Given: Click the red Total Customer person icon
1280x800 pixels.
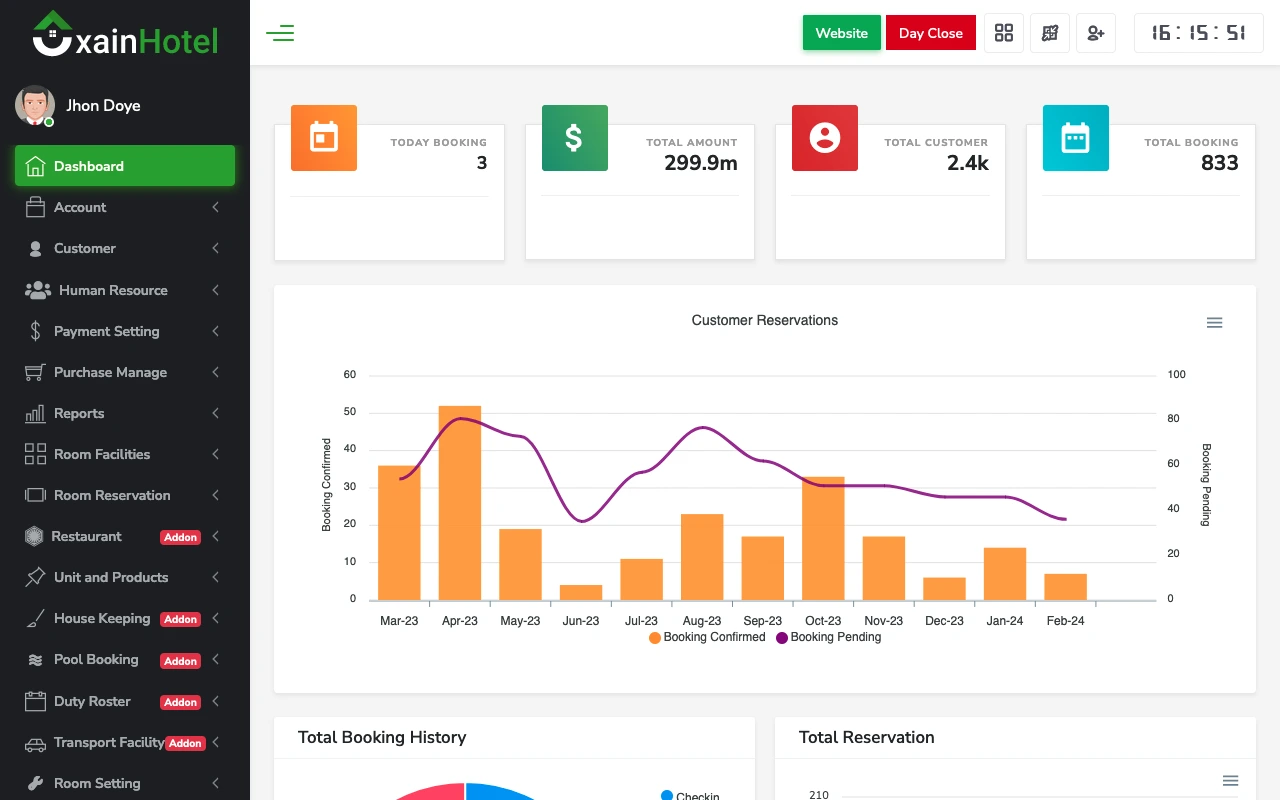Looking at the screenshot, I should [x=825, y=138].
